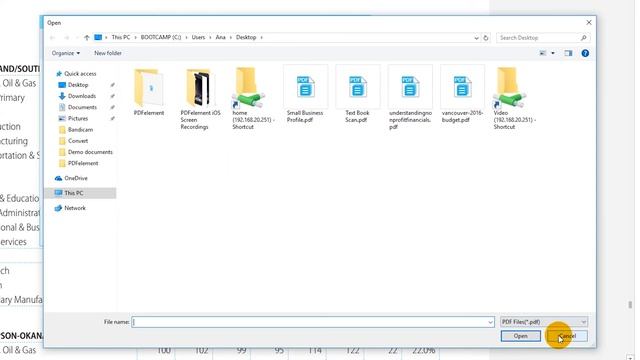The image size is (640, 360).
Task: Click the Forward navigation arrow
Action: pos(67,38)
